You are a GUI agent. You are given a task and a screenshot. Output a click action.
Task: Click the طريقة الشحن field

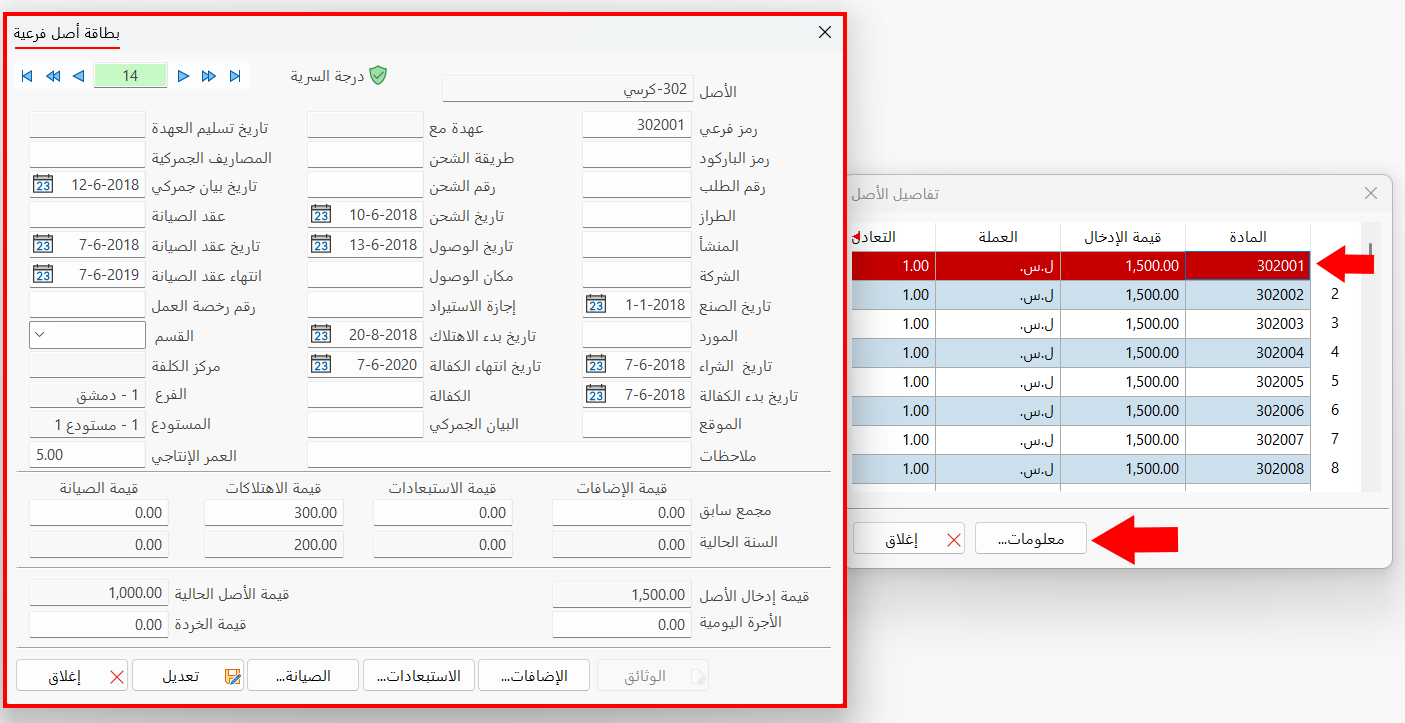366,155
